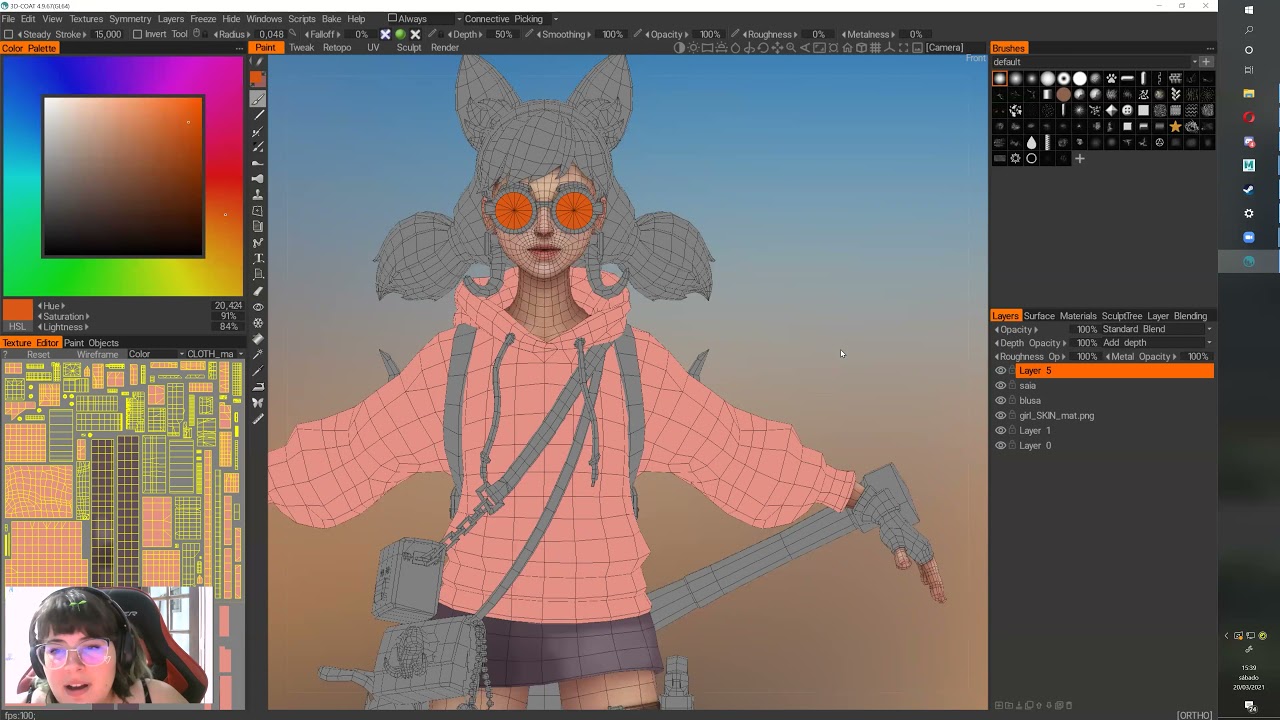Choose the freeze snowflake tool
The height and width of the screenshot is (720, 1280).
(258, 323)
